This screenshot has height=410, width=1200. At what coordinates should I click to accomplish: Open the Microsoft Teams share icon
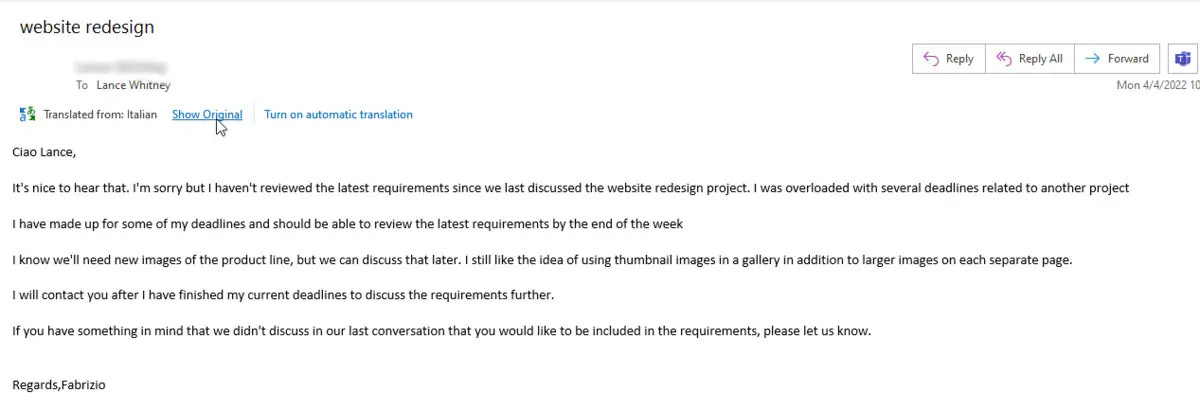[x=1183, y=59]
